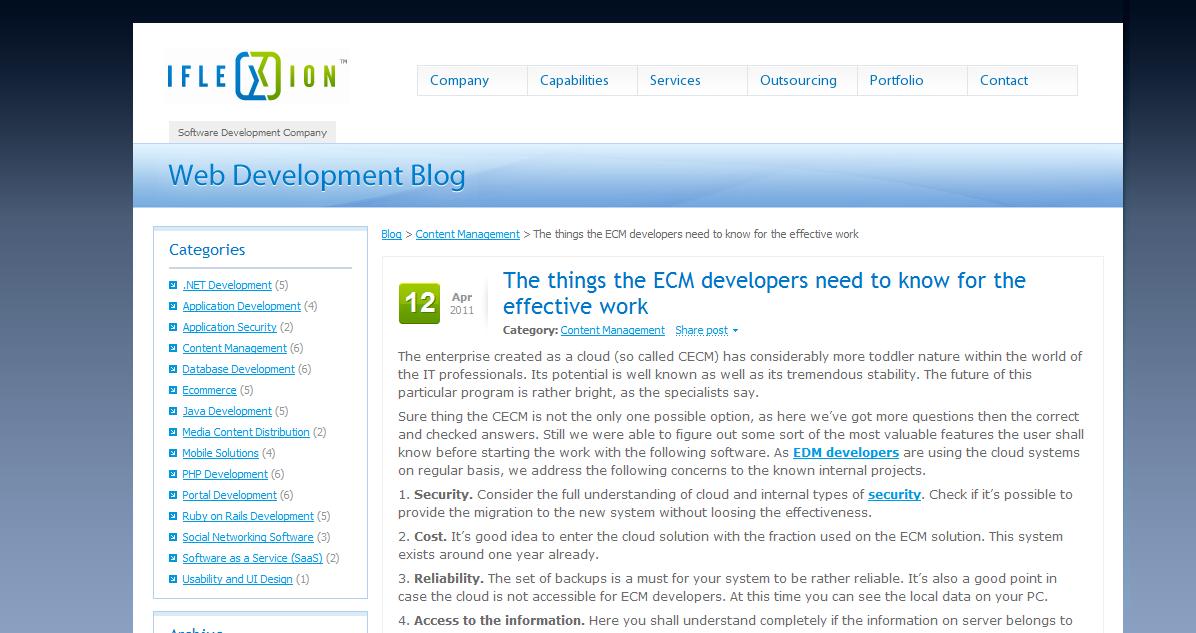Click the green 12 date badge
Image resolution: width=1196 pixels, height=633 pixels.
pyautogui.click(x=420, y=304)
